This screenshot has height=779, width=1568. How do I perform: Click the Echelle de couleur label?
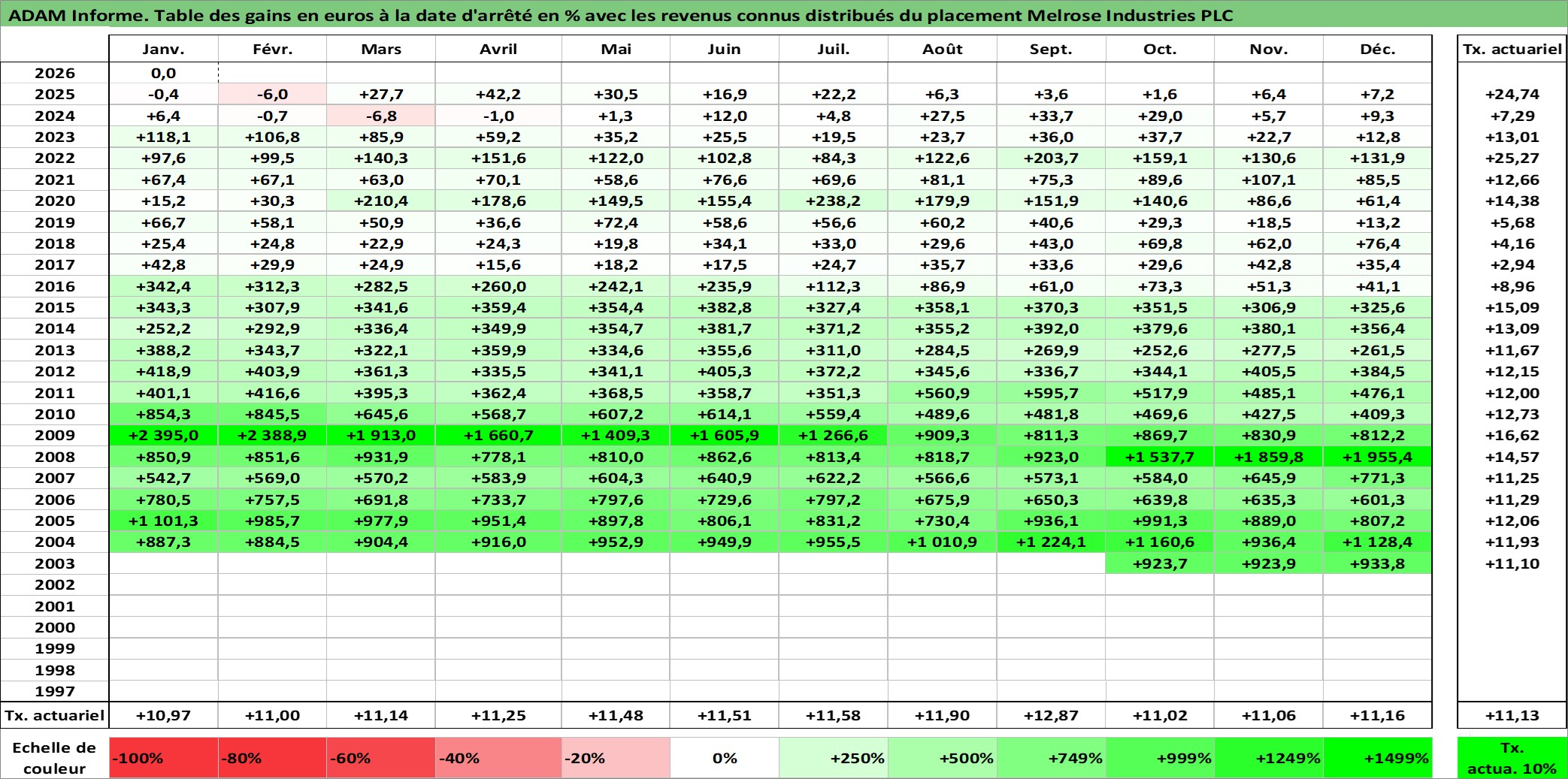[55, 758]
